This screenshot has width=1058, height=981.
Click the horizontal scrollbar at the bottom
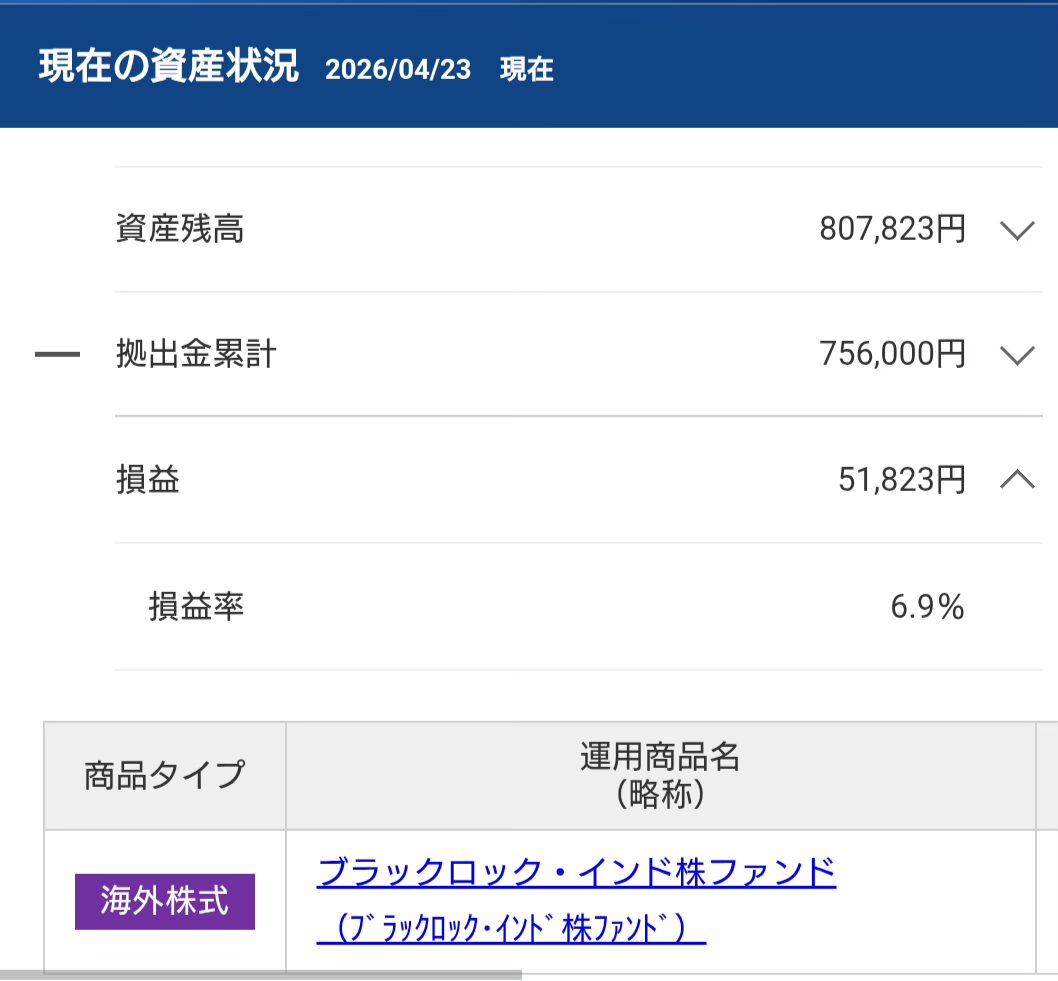260,974
